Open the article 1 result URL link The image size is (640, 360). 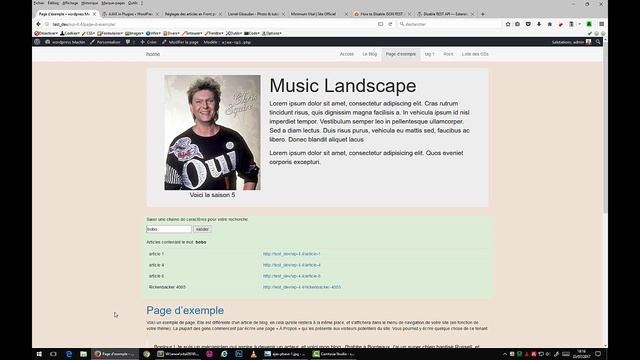291,254
